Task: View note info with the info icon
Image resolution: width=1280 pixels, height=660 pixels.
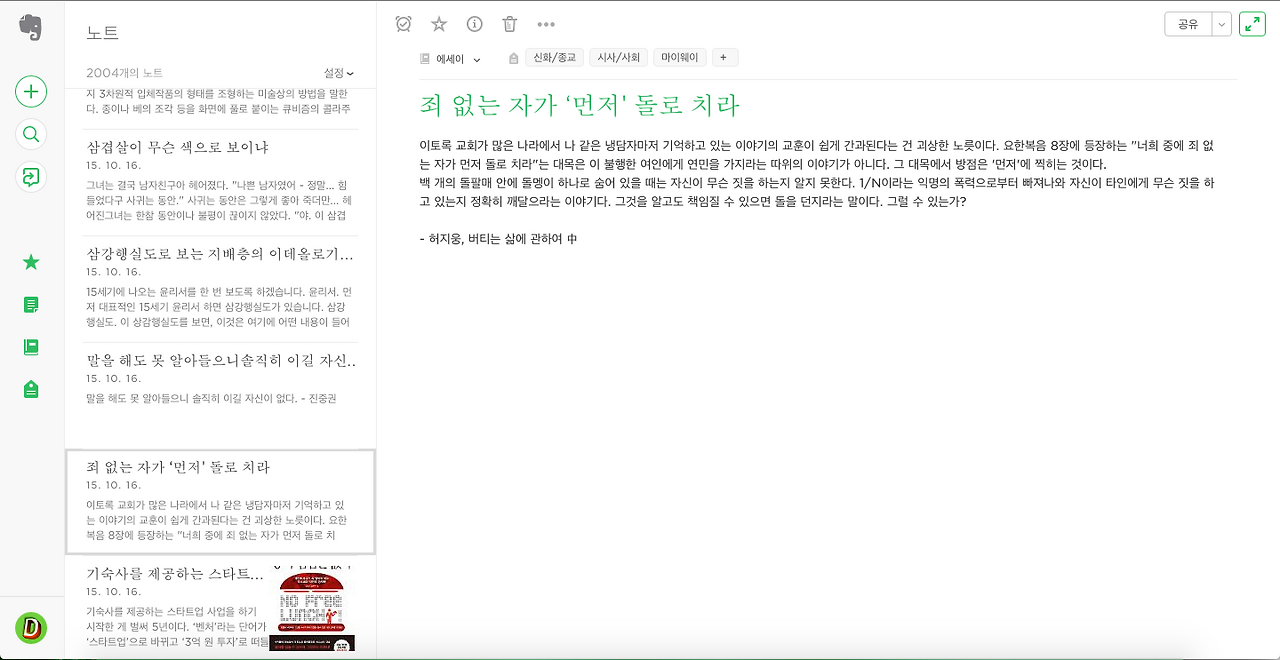Action: point(474,23)
